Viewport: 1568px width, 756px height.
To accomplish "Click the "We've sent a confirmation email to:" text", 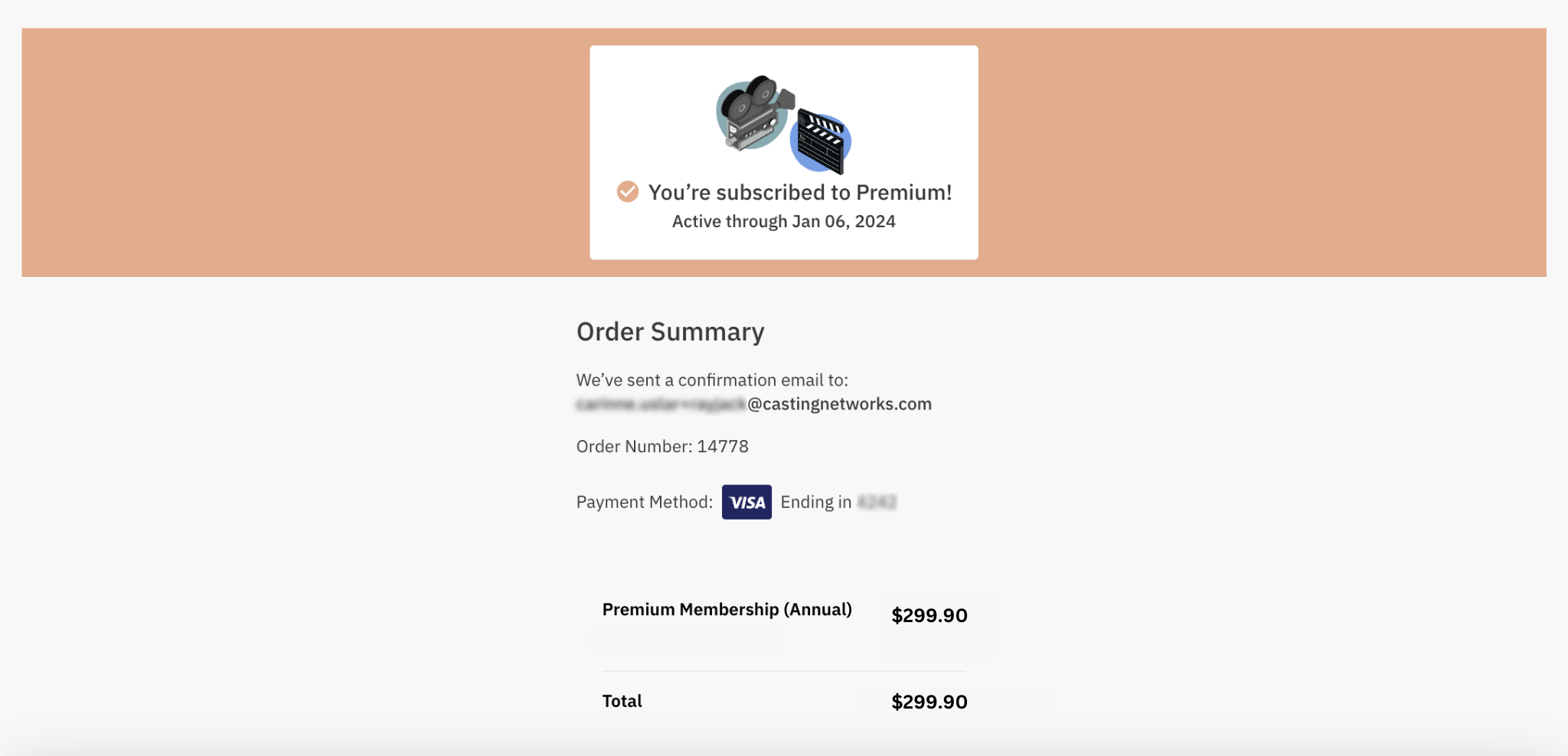I will [711, 380].
